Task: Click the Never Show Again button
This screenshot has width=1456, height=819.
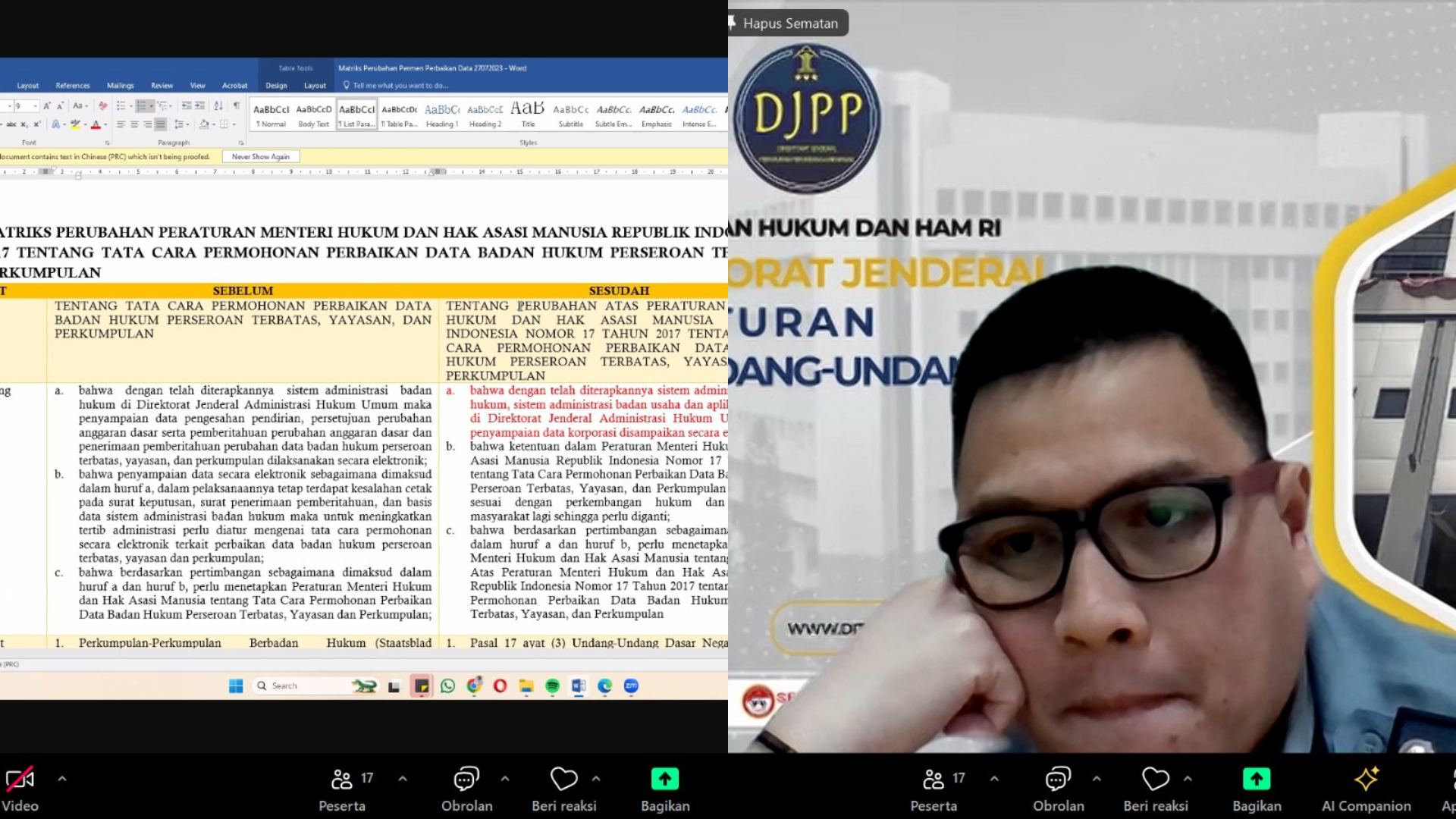Action: [x=261, y=156]
